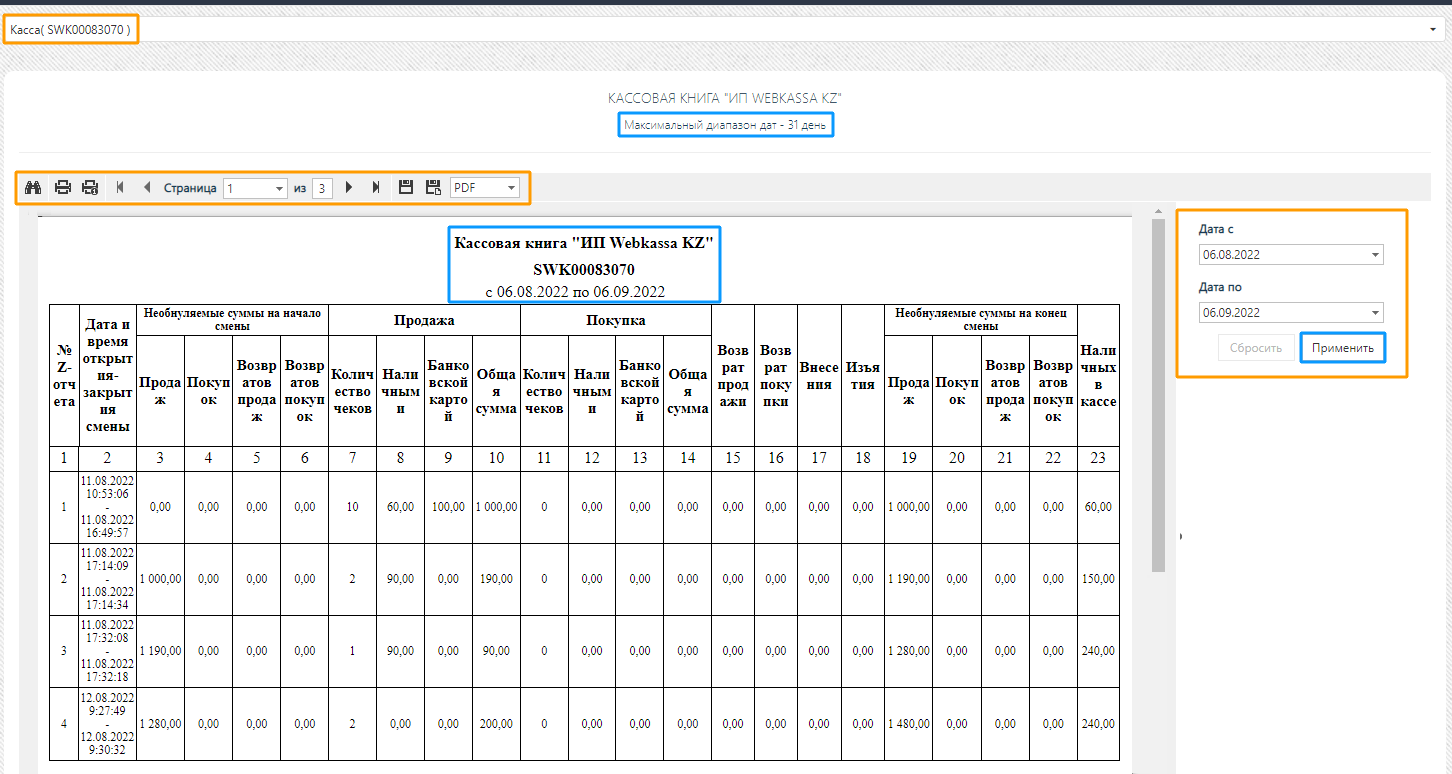Click the report vertical scrollbar
Viewport: 1452px width, 774px height.
pos(1158,395)
